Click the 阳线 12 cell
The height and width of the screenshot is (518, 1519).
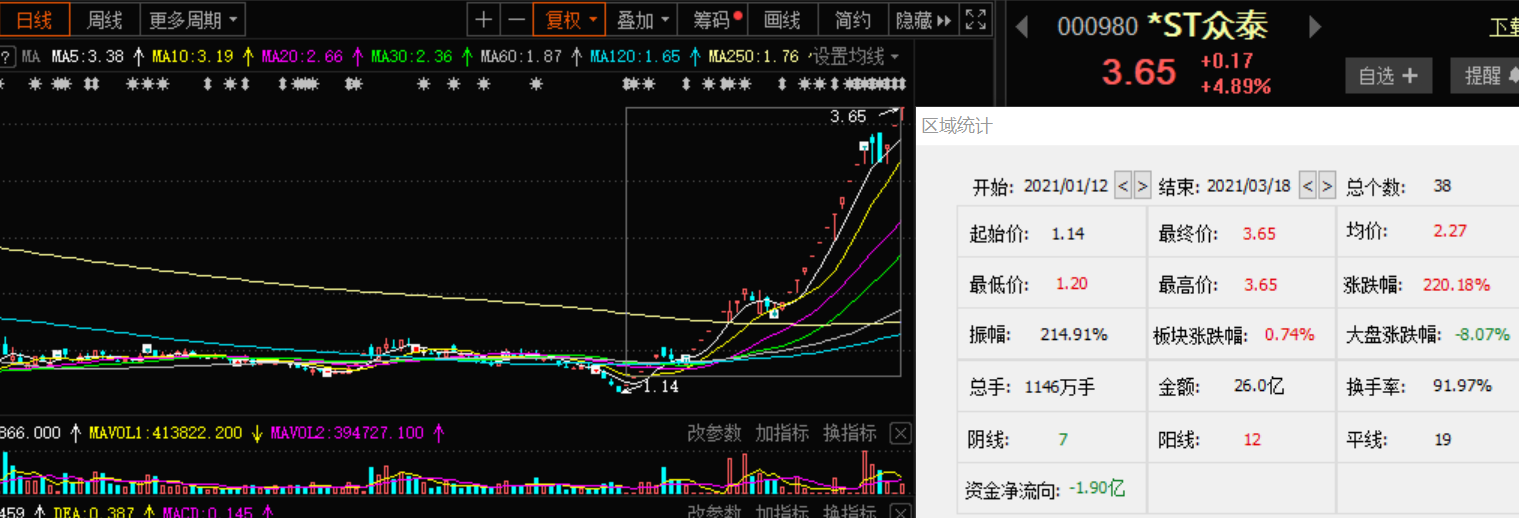pos(1241,439)
